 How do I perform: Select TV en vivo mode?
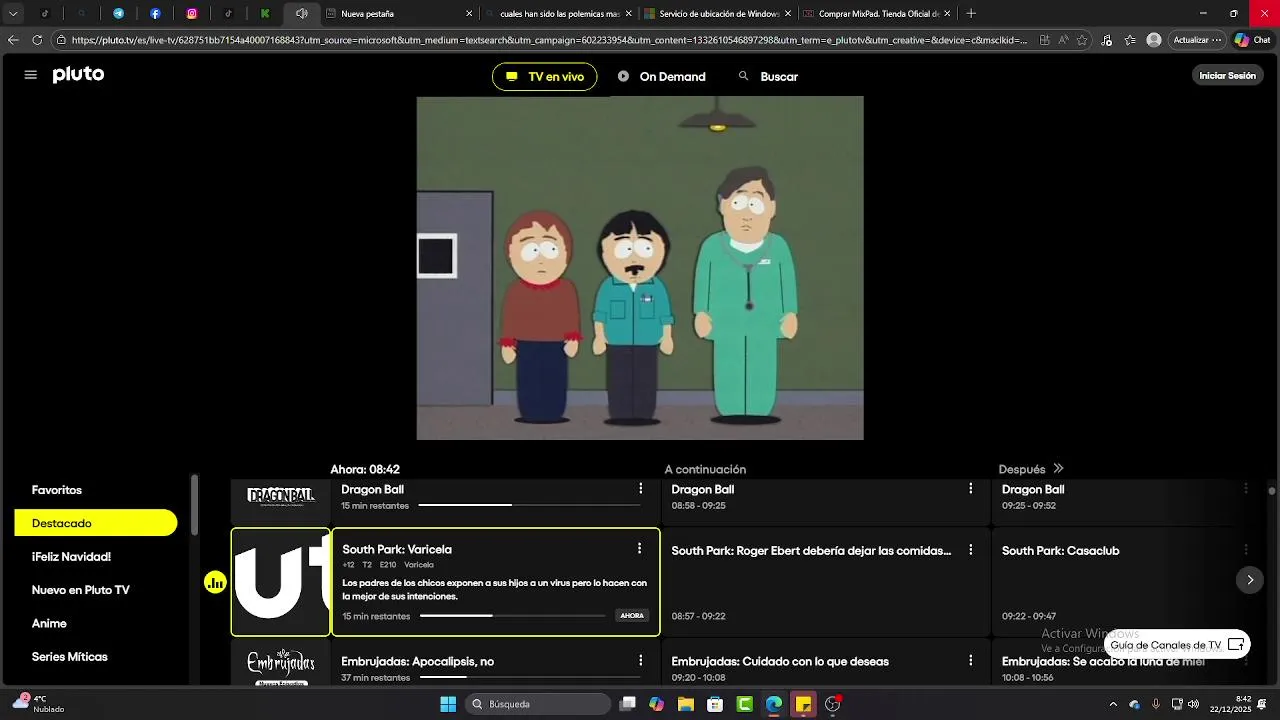click(x=544, y=77)
